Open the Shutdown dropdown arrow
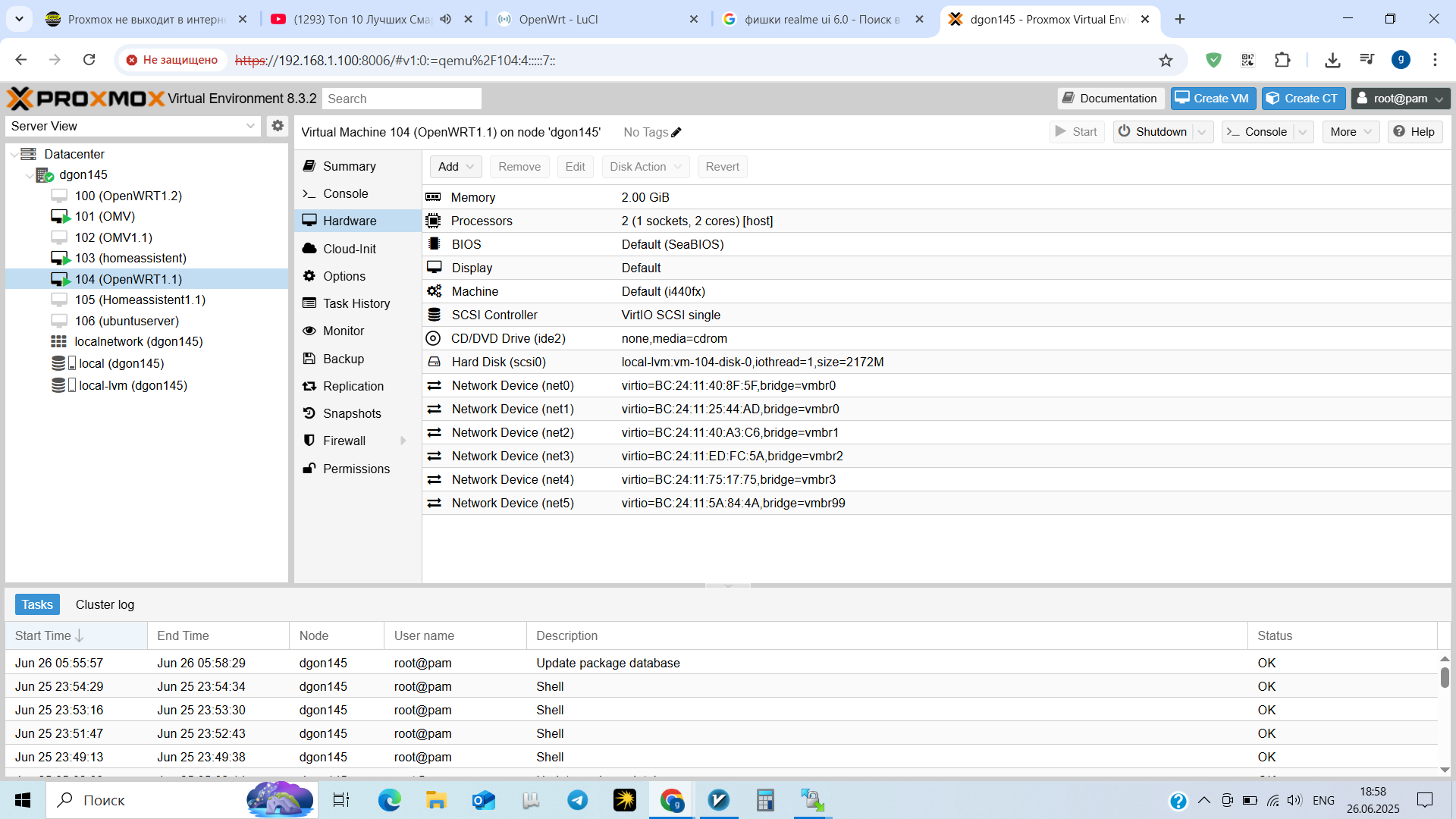The image size is (1456, 819). pos(1202,132)
